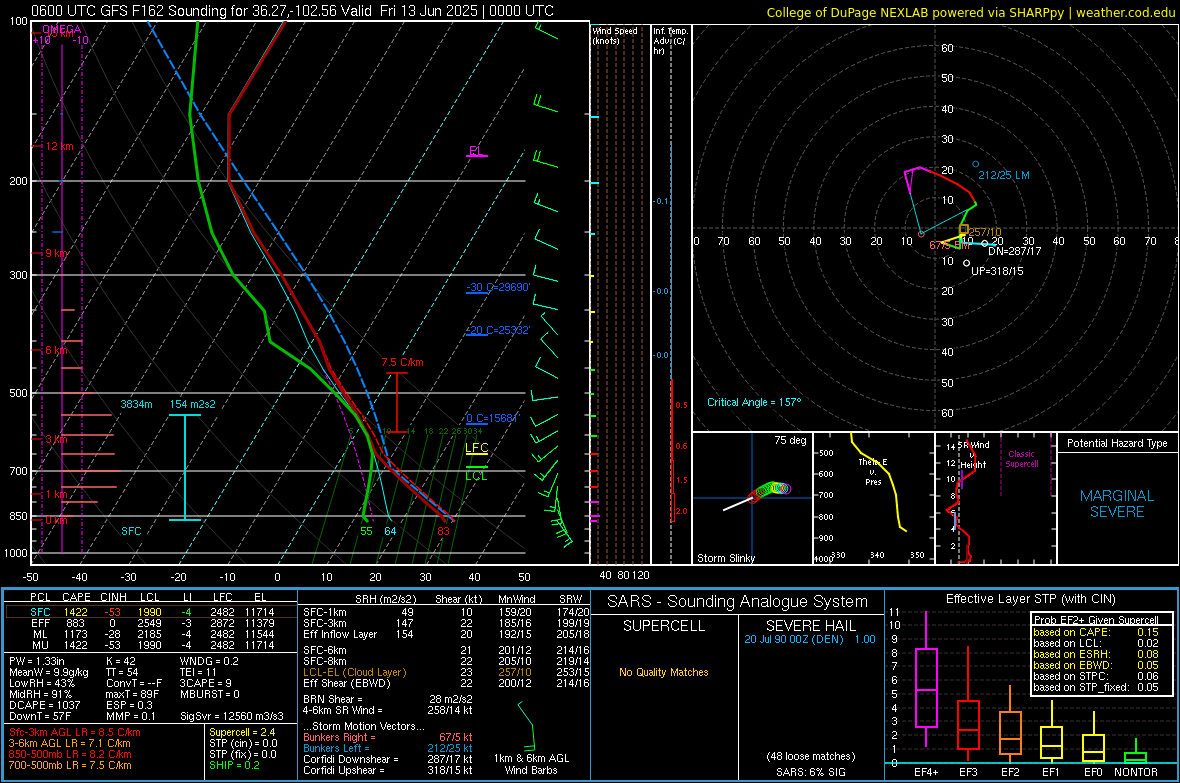Click the SFC-1km shear row label
Image resolution: width=1180 pixels, height=783 pixels.
324,612
